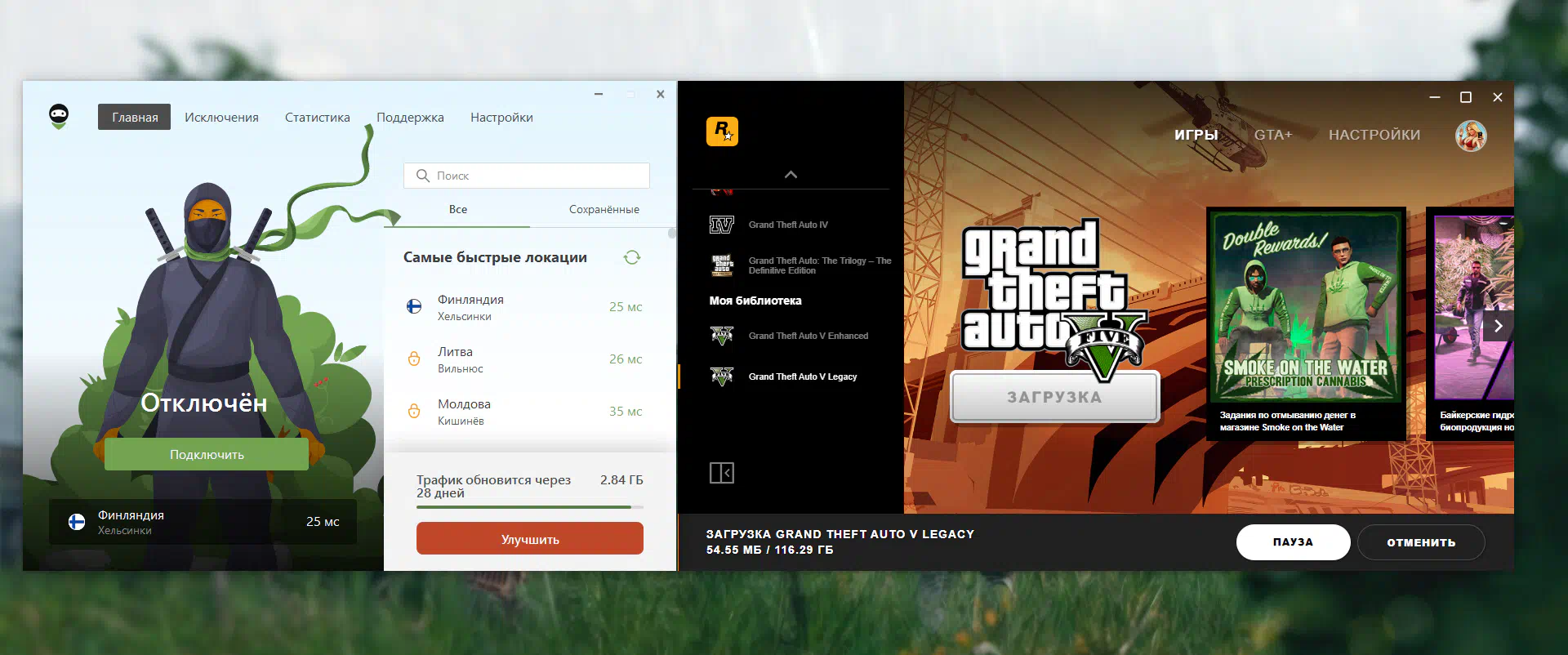Screen dimensions: 1568x655
Task: Click the GTA IV game icon
Action: tap(722, 225)
